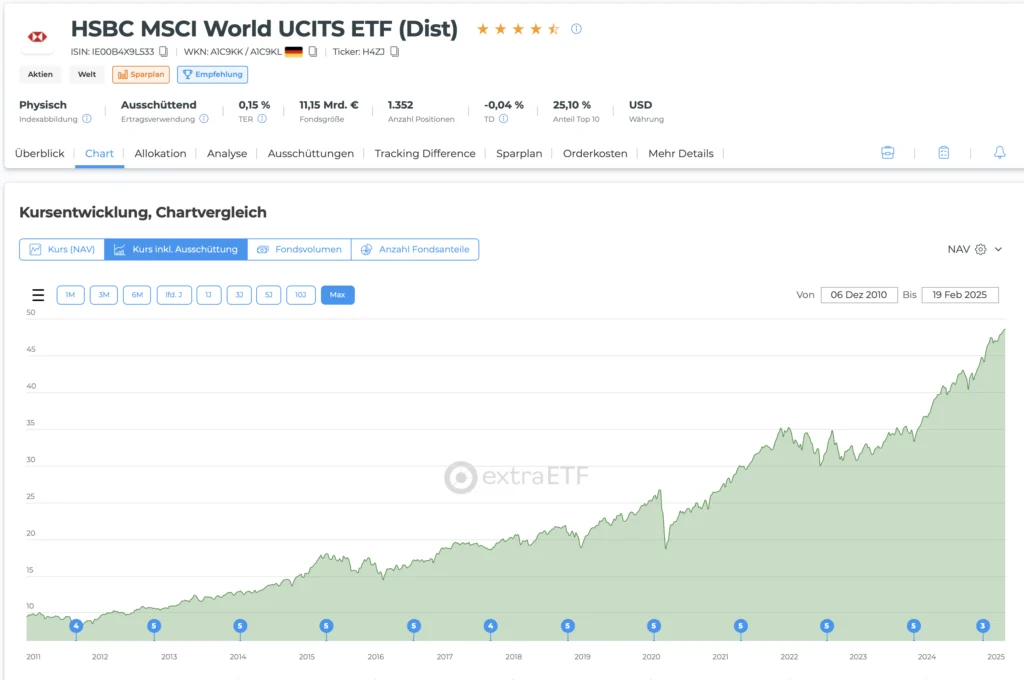Click the 2012 distribution marker
The width and height of the screenshot is (1024, 680).
[x=154, y=626]
